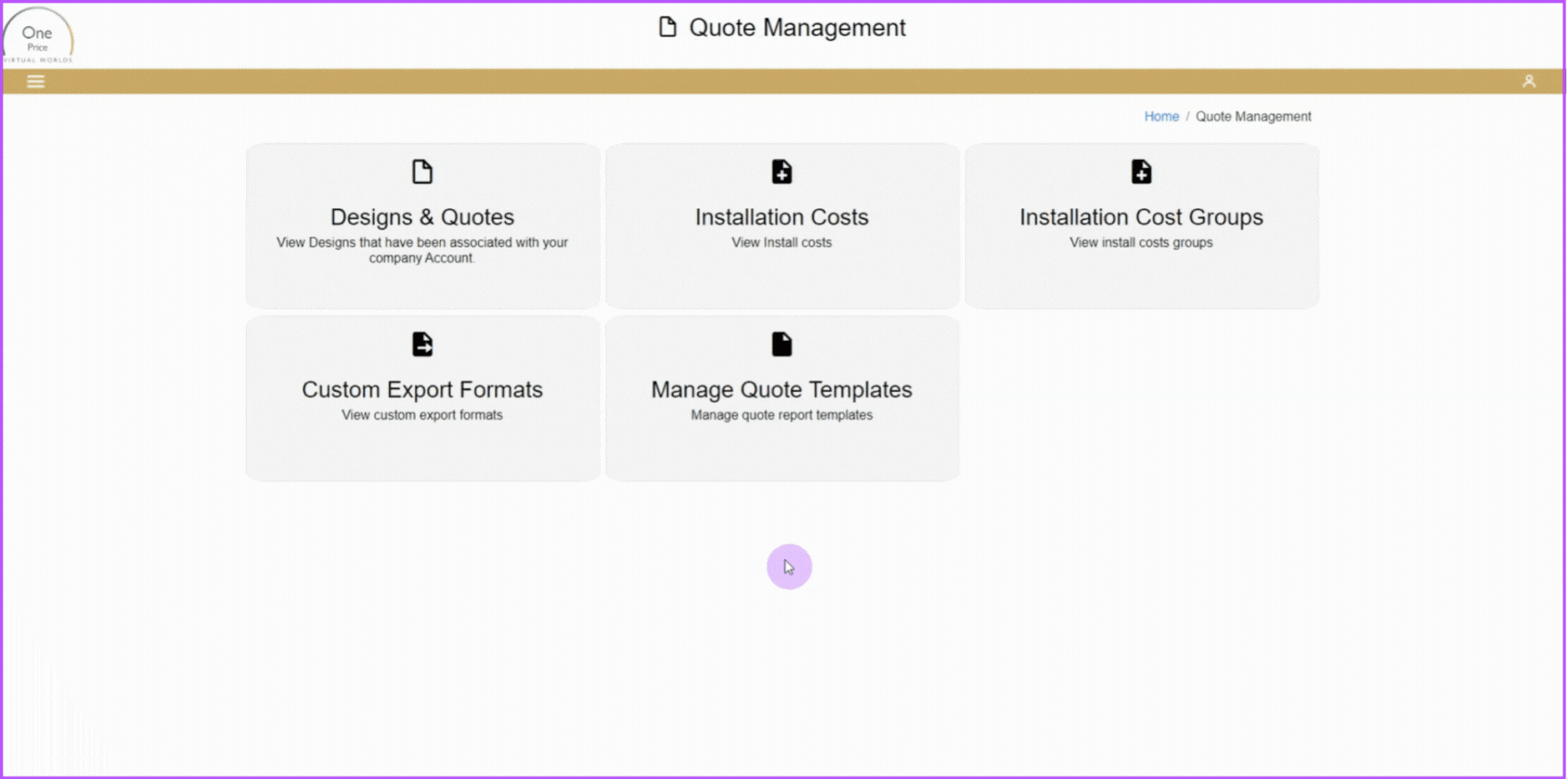Open the hamburger menu in gold bar
The image size is (1568, 779).
click(x=35, y=81)
